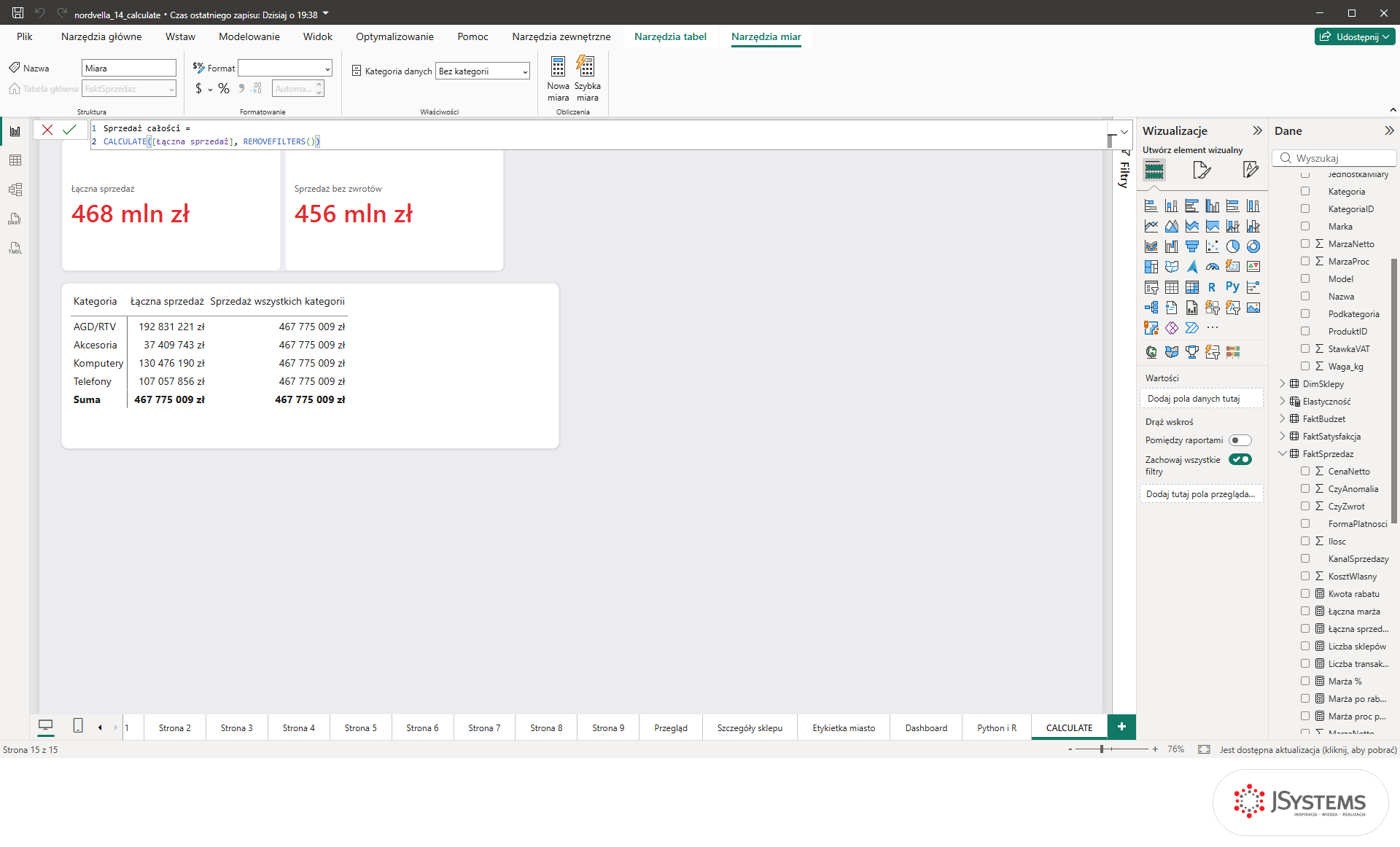Select Python visual icon
The height and width of the screenshot is (847, 1400).
coord(1232,287)
